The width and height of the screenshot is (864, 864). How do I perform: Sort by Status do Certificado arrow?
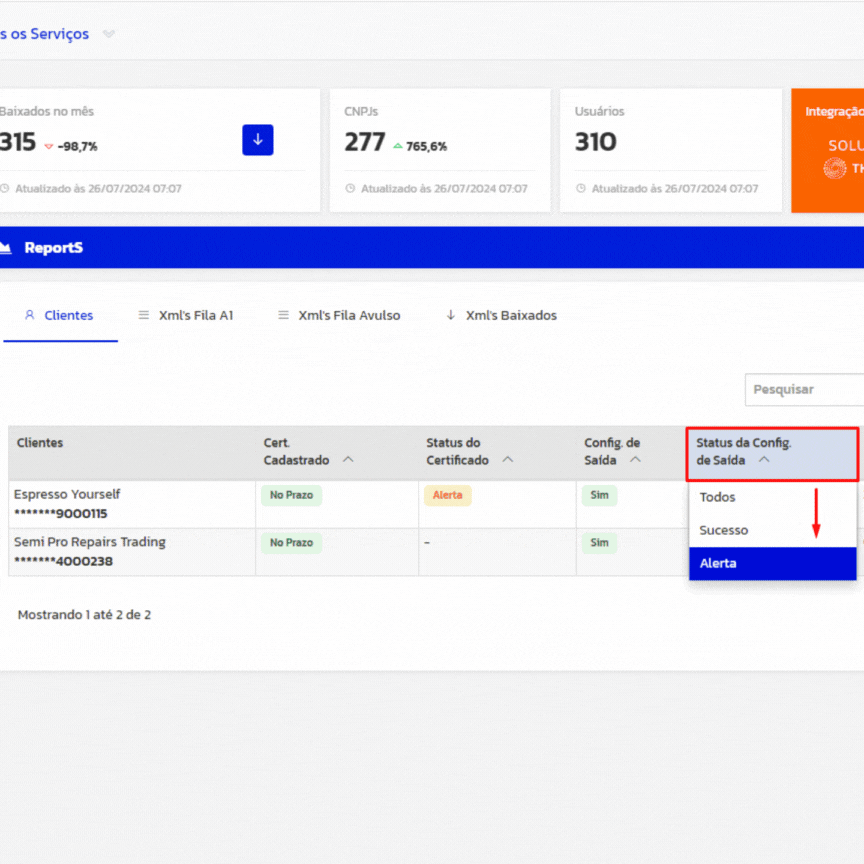[x=507, y=460]
